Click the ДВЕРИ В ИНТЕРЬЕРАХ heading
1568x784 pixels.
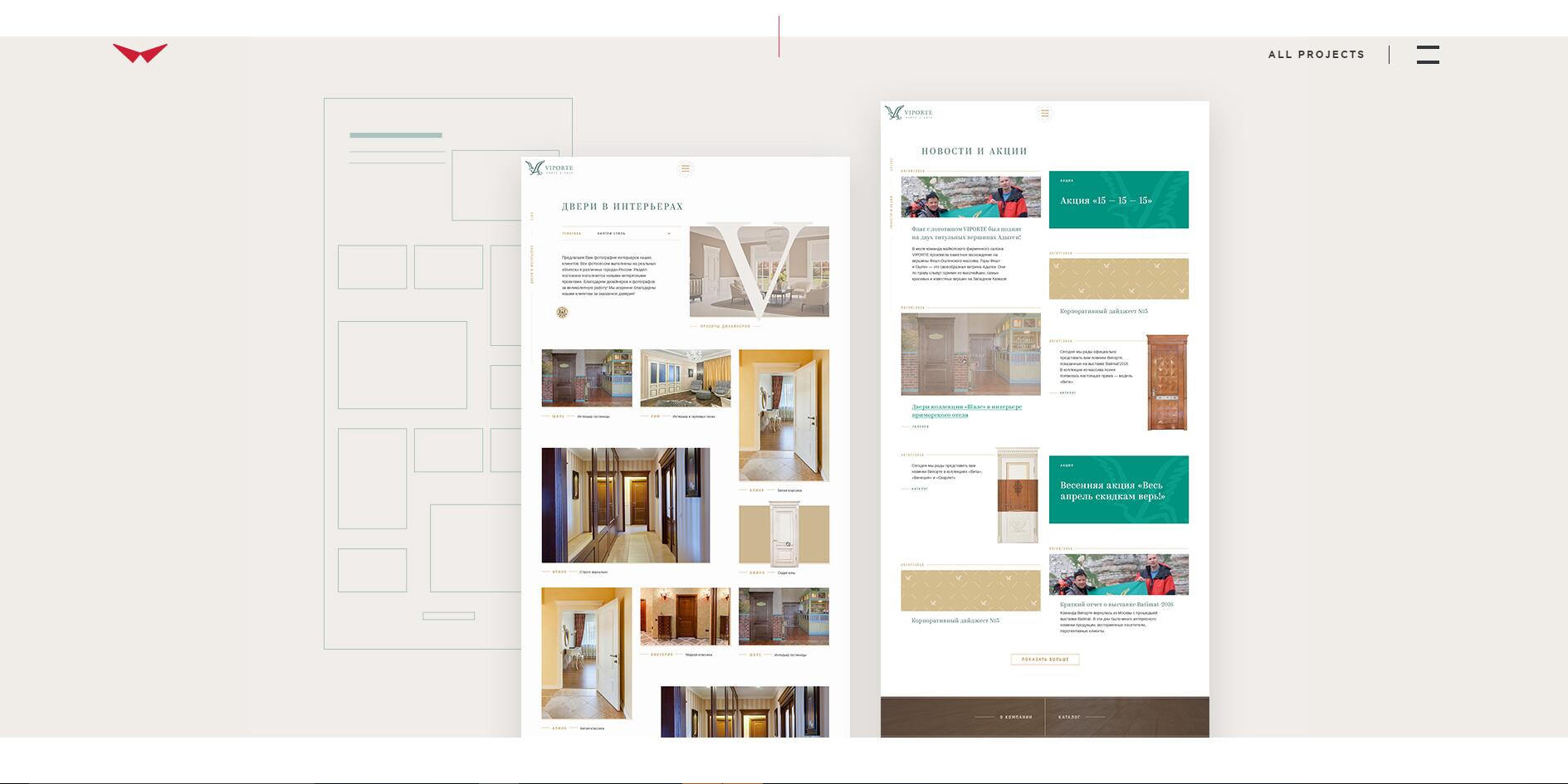pos(623,207)
